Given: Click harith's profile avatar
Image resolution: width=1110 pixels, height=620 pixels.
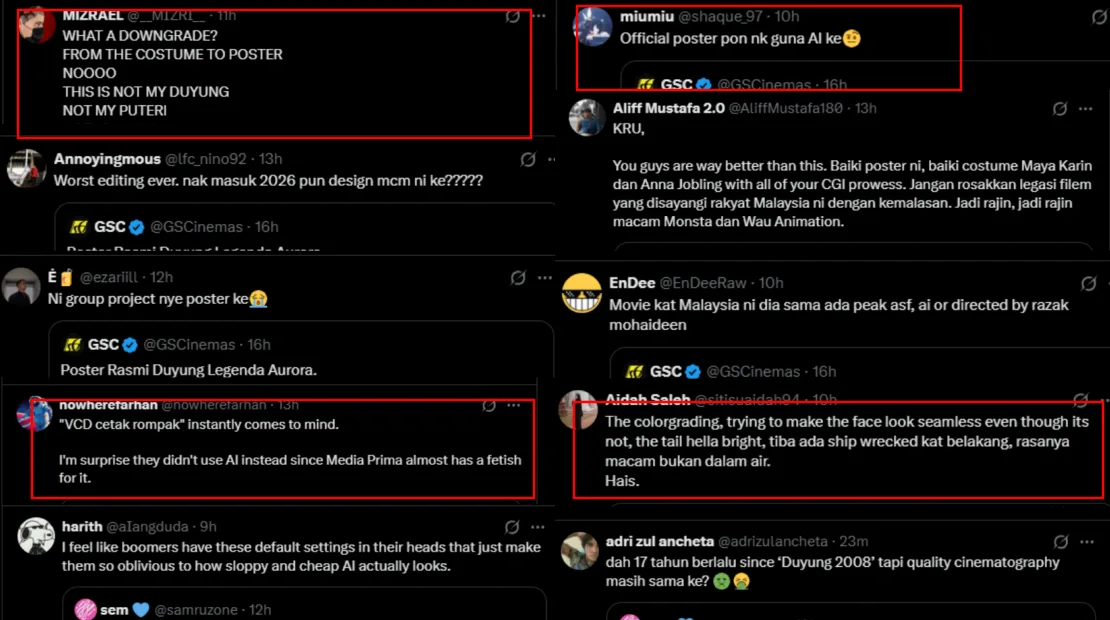Looking at the screenshot, I should pos(36,537).
